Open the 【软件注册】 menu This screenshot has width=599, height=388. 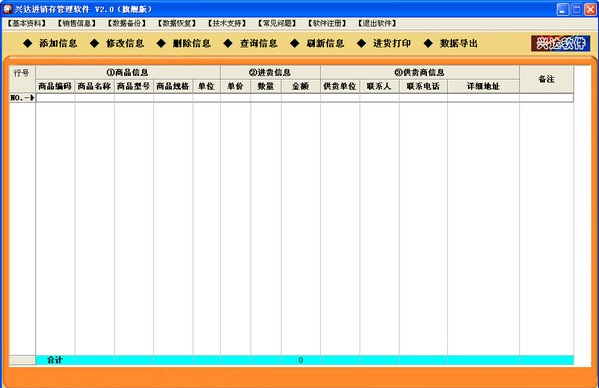(327, 23)
